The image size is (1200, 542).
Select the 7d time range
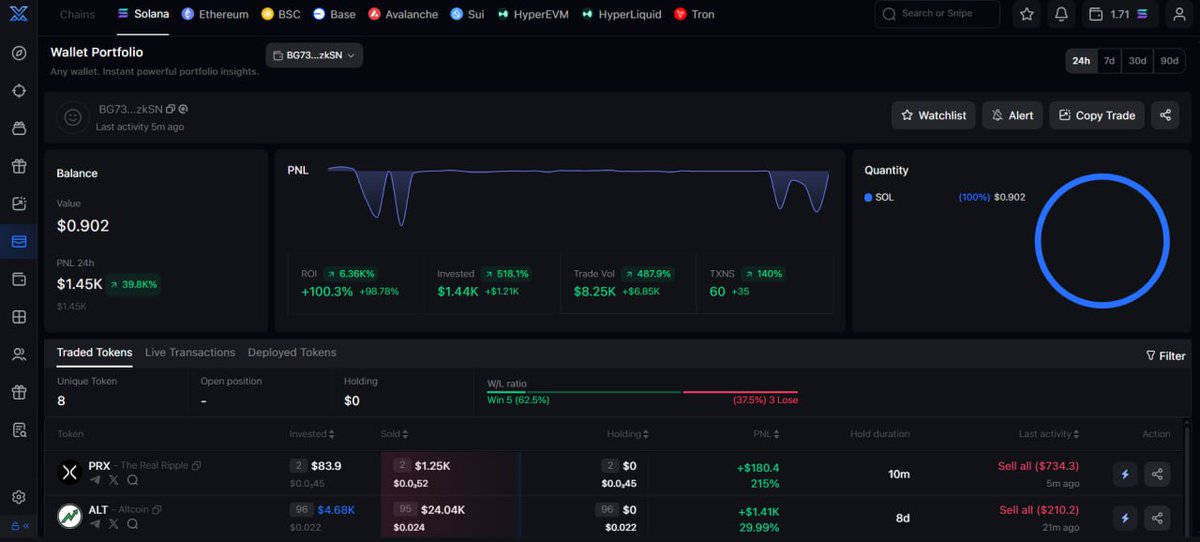[x=1109, y=61]
